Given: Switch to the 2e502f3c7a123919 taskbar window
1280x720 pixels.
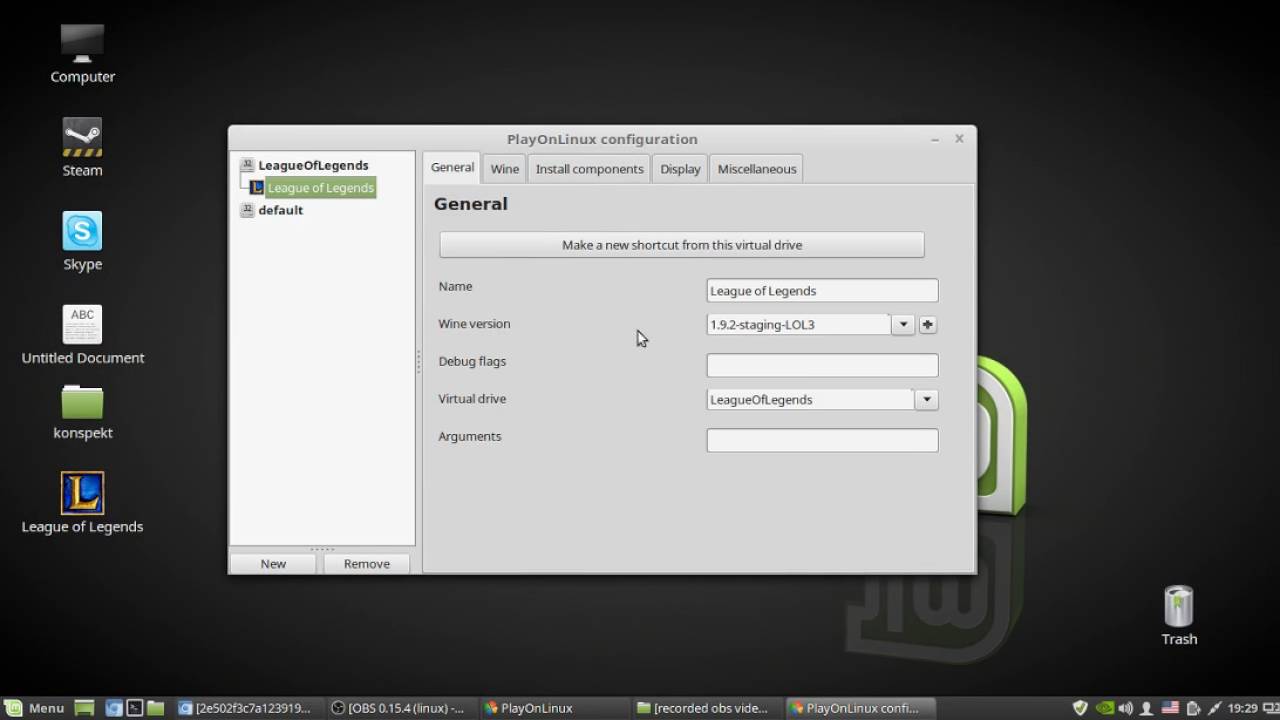Looking at the screenshot, I should coord(247,708).
